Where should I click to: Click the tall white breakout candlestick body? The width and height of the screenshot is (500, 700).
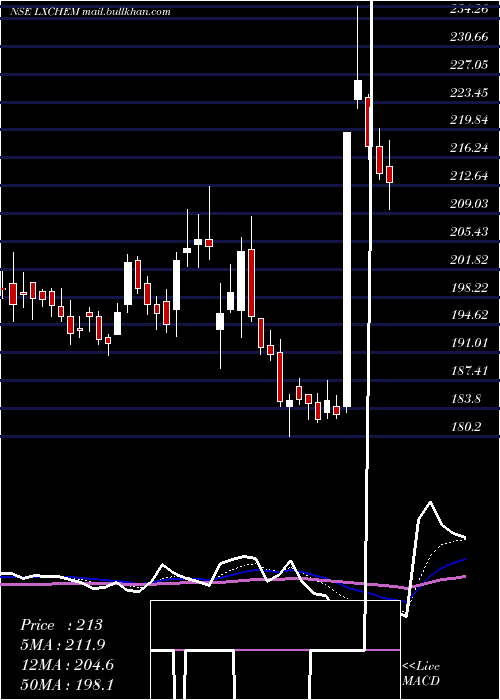(x=347, y=269)
